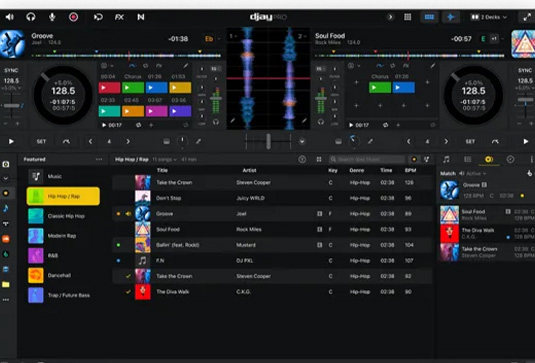The image size is (535, 363).
Task: Trigger the red cue pad at 00:04
Action: [109, 88]
